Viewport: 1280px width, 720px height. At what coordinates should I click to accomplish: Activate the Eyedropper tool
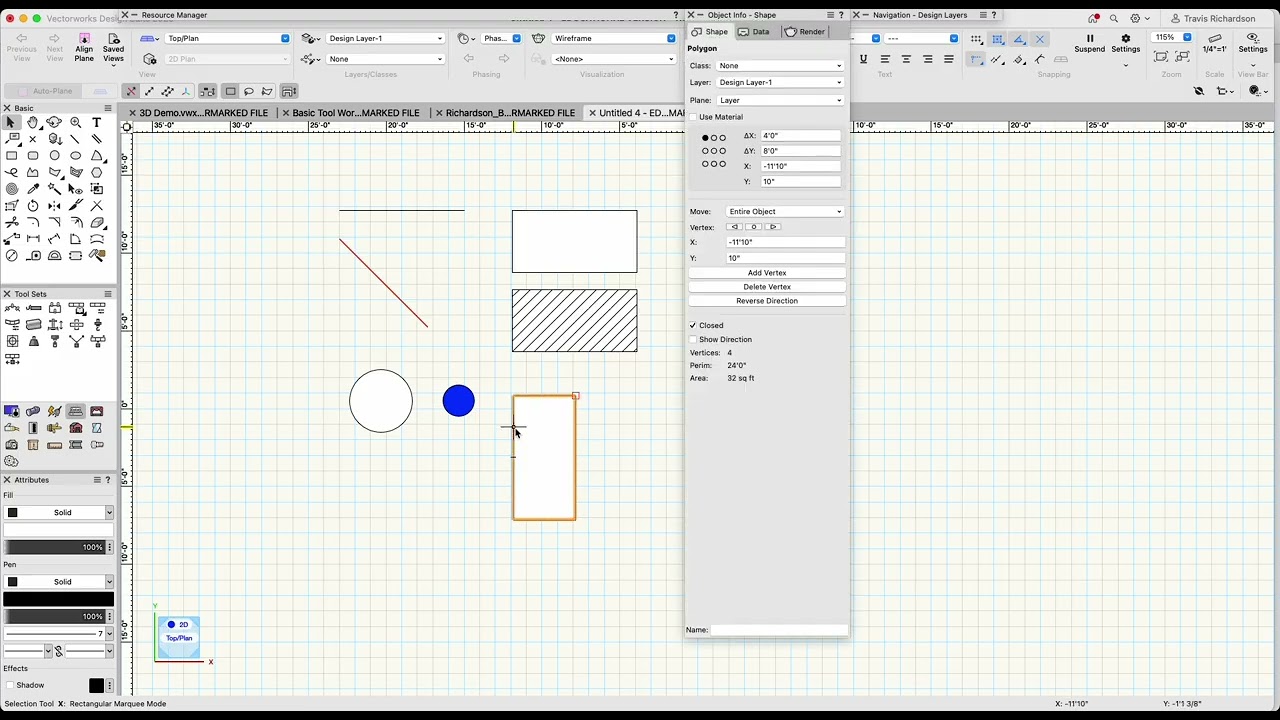tap(32, 189)
